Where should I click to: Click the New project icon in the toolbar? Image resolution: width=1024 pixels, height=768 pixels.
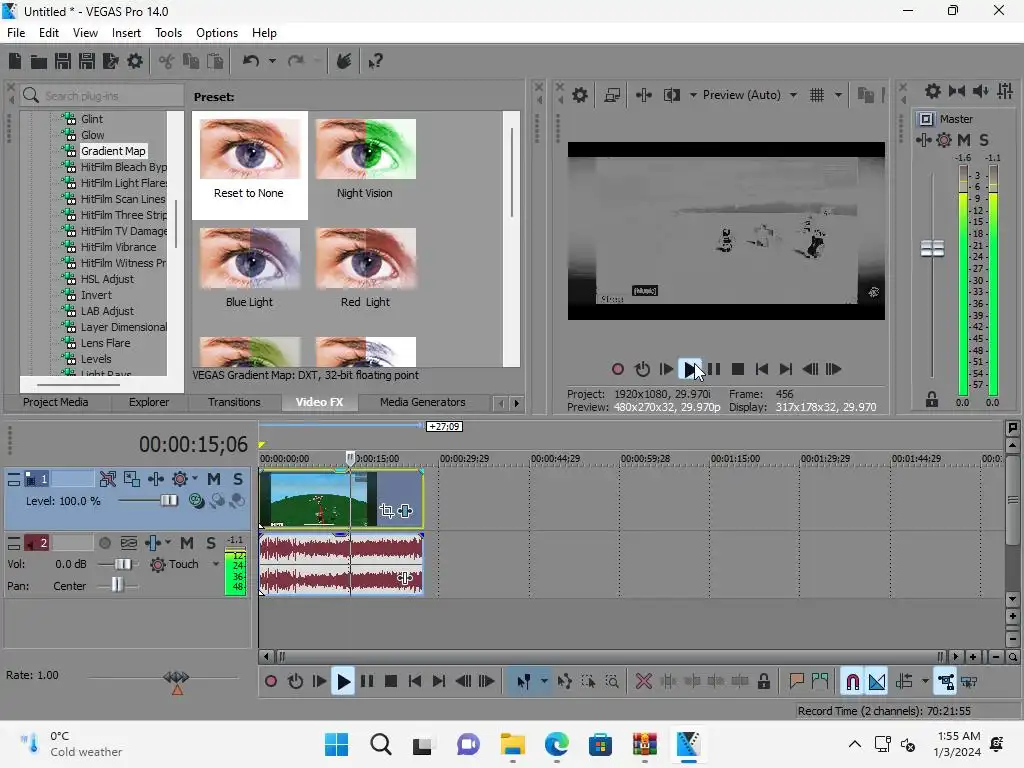tap(15, 61)
